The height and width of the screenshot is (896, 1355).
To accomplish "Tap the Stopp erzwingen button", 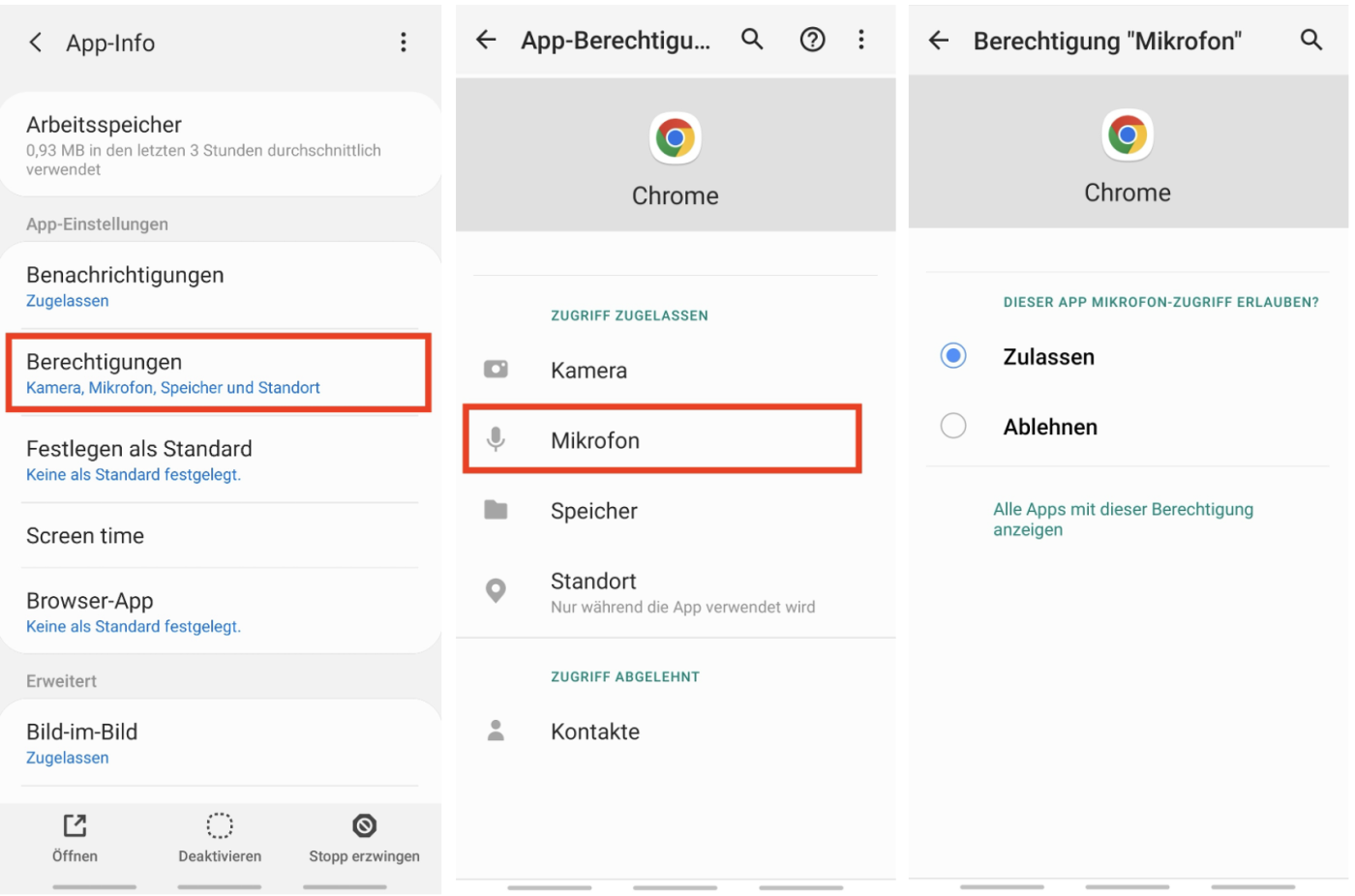I will (x=364, y=838).
